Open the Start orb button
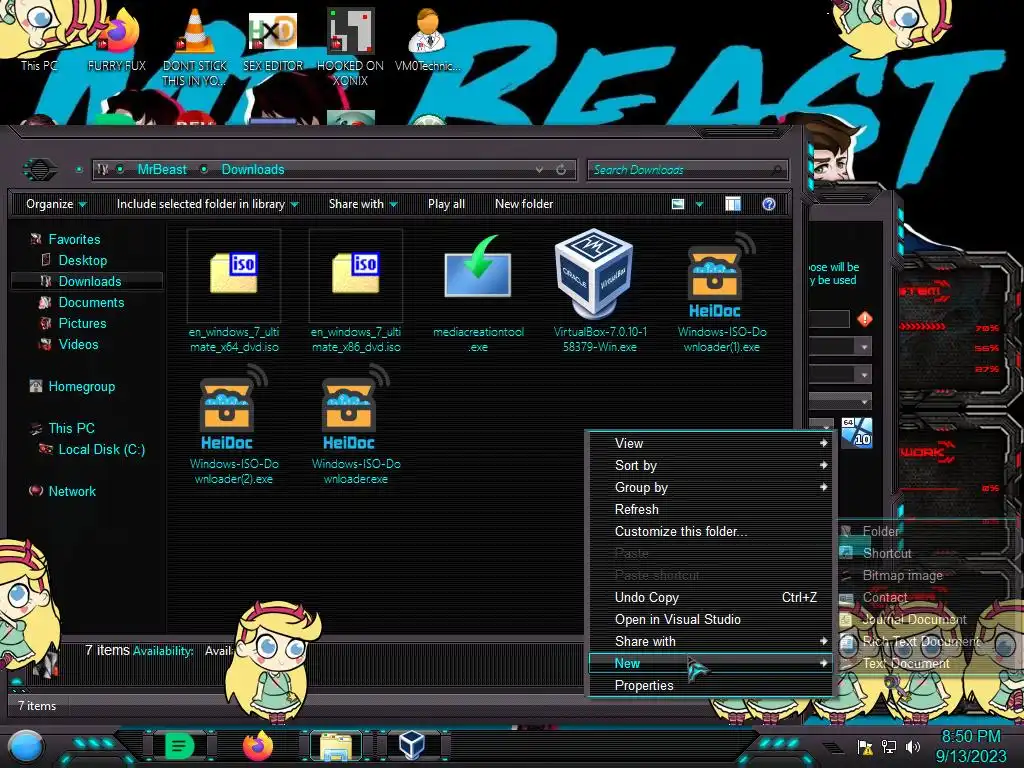1024x768 pixels. (26, 746)
